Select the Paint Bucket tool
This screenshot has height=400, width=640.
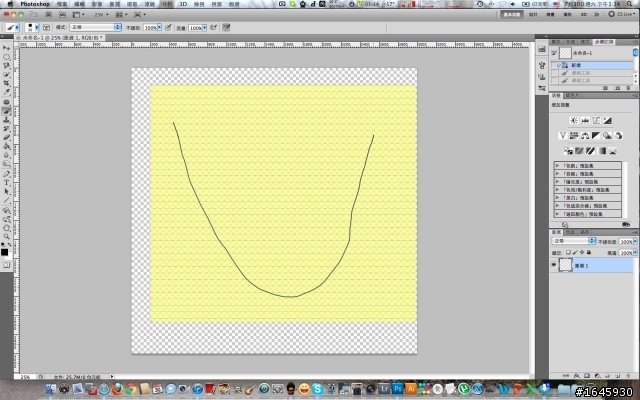click(x=7, y=147)
